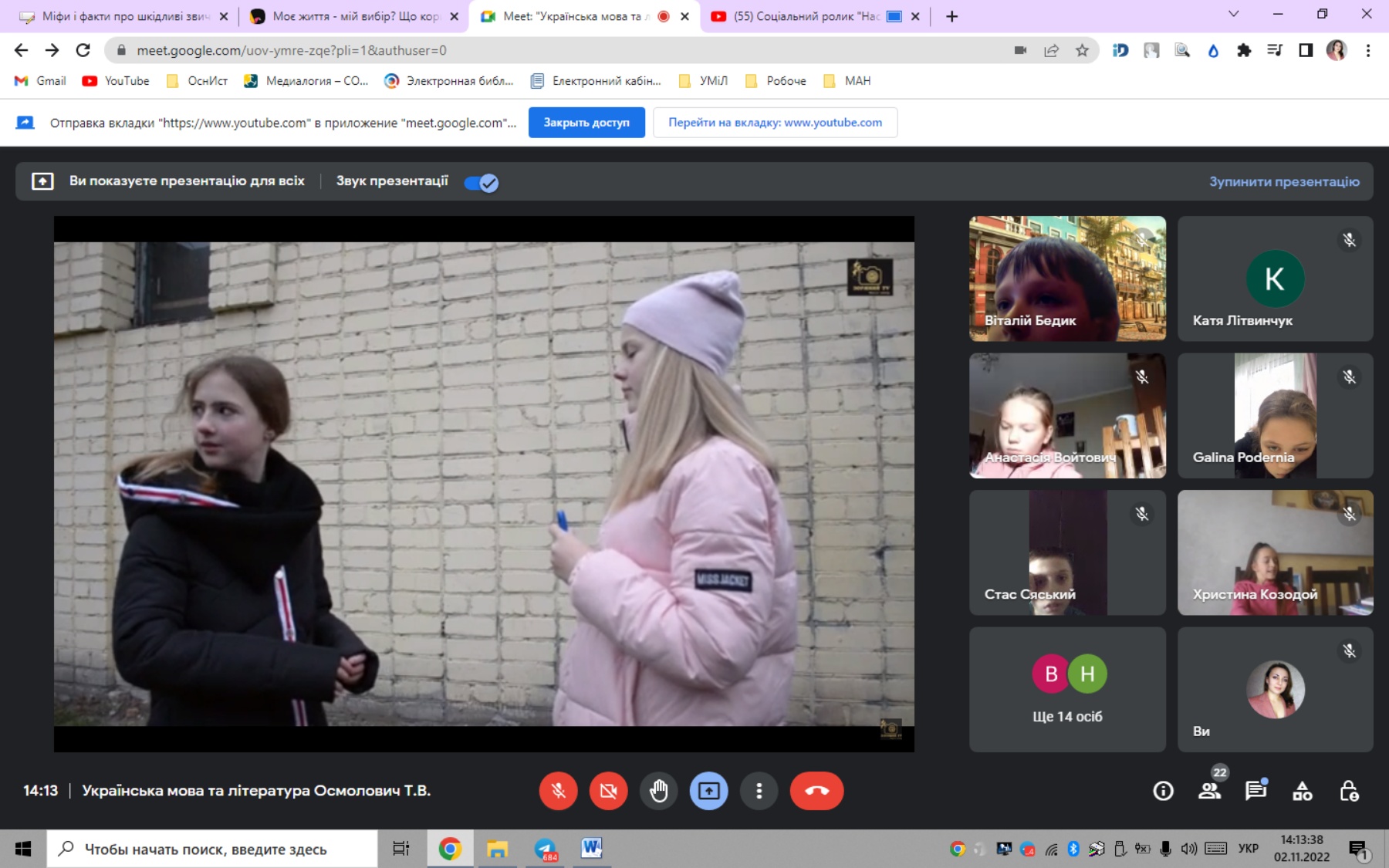Click the present screen icon

[x=708, y=791]
